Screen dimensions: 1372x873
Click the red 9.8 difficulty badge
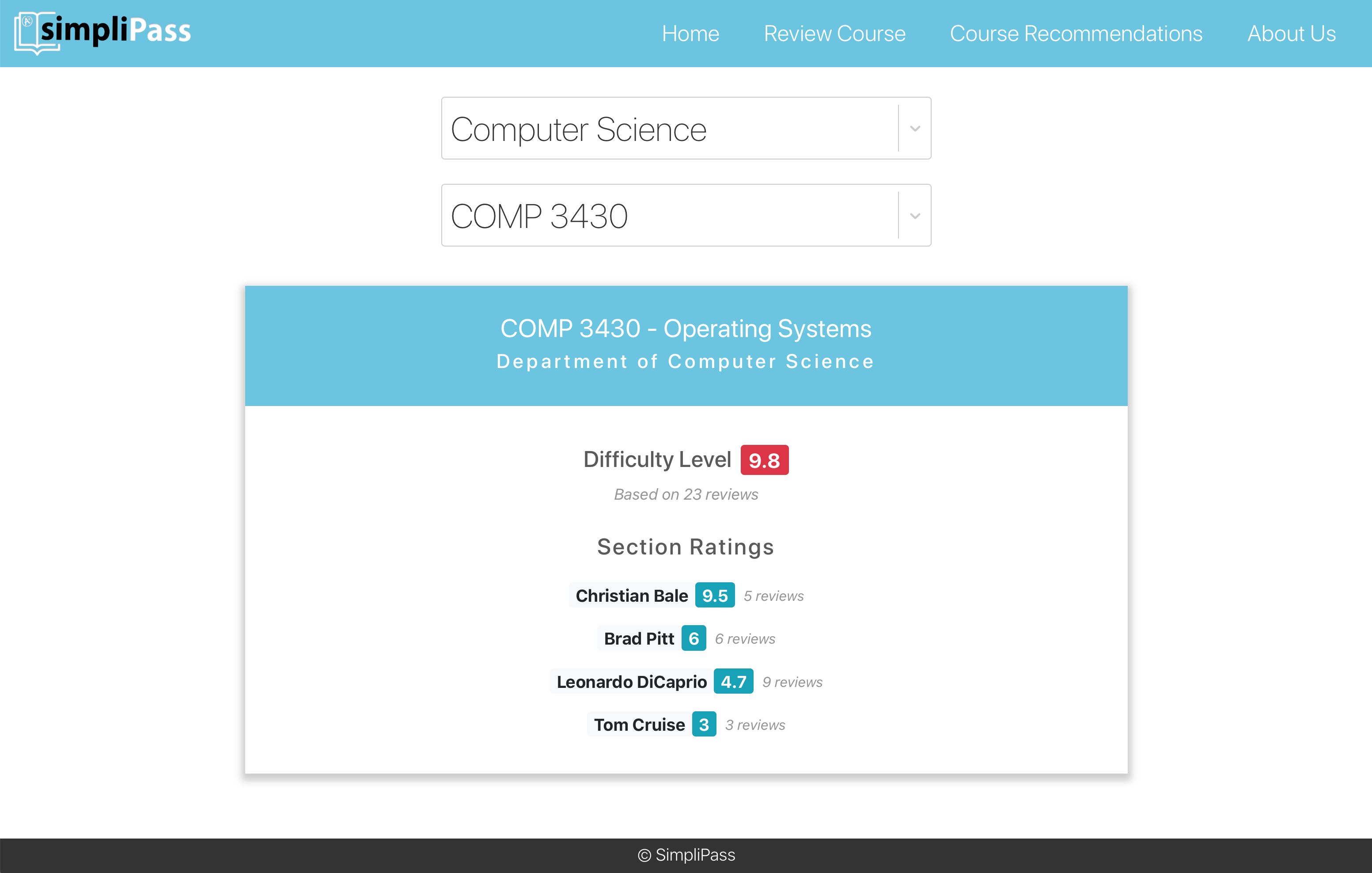764,460
